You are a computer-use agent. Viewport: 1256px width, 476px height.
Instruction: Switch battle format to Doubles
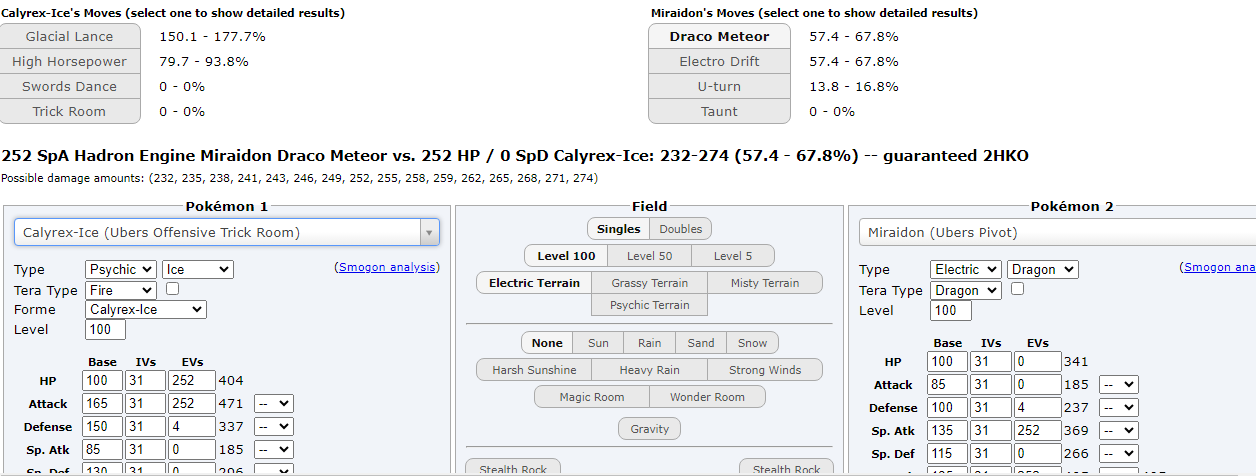click(x=681, y=229)
